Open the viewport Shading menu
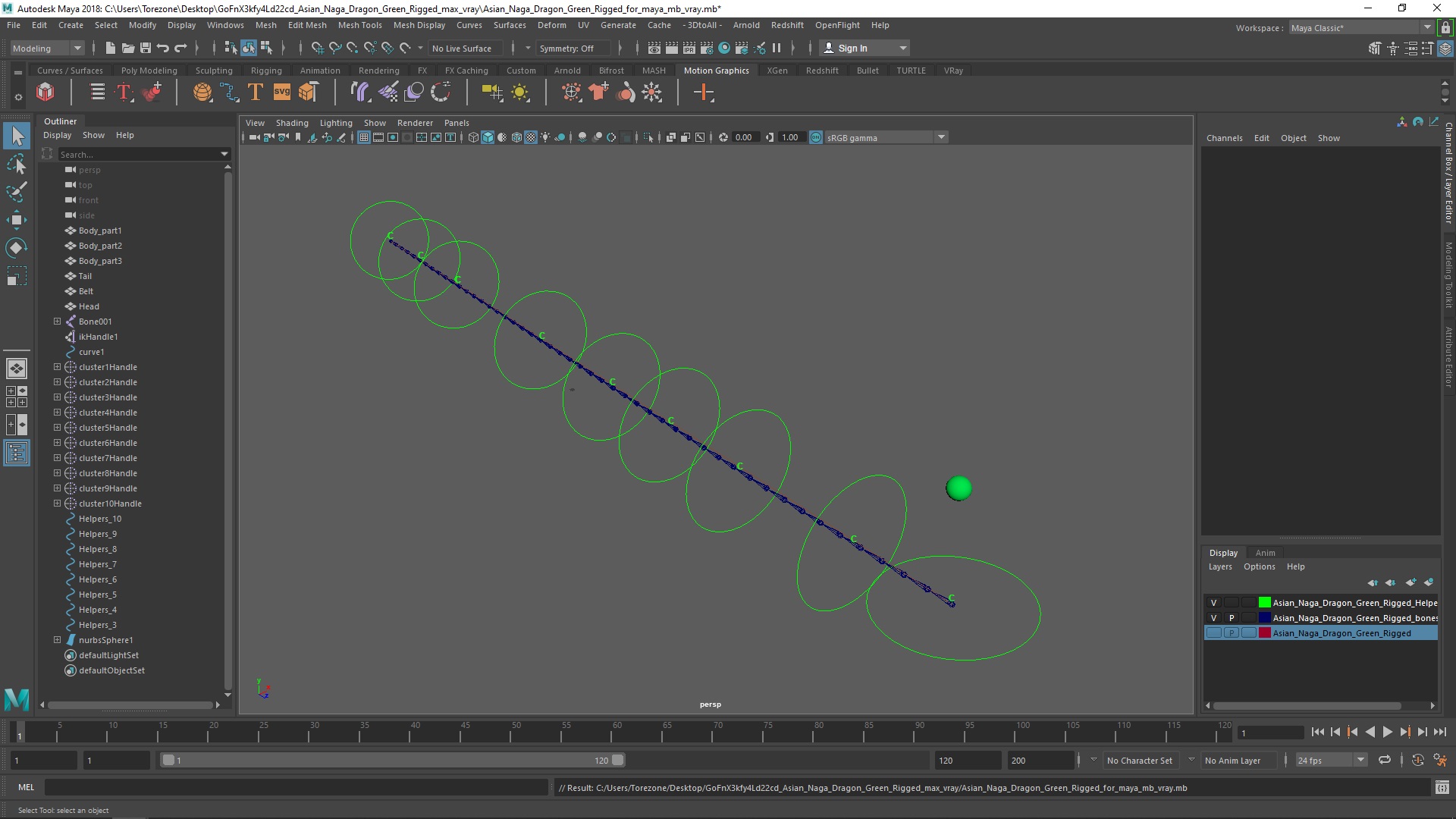This screenshot has height=819, width=1456. (292, 123)
